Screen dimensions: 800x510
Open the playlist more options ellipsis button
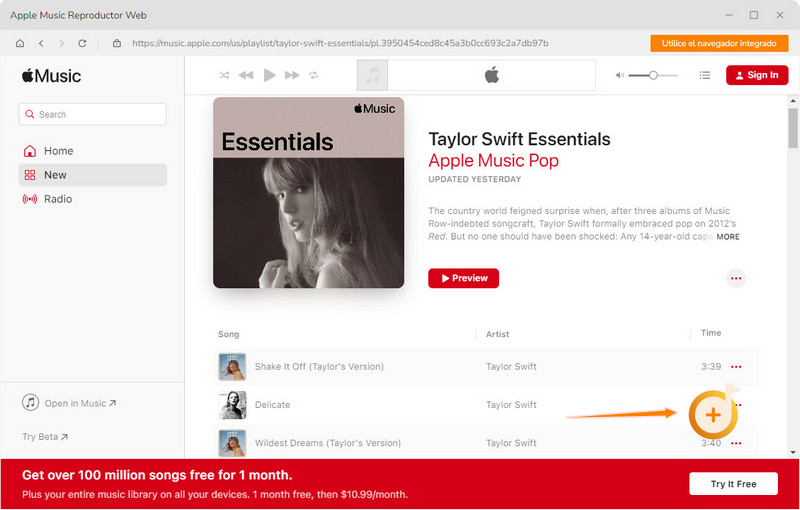pyautogui.click(x=736, y=278)
